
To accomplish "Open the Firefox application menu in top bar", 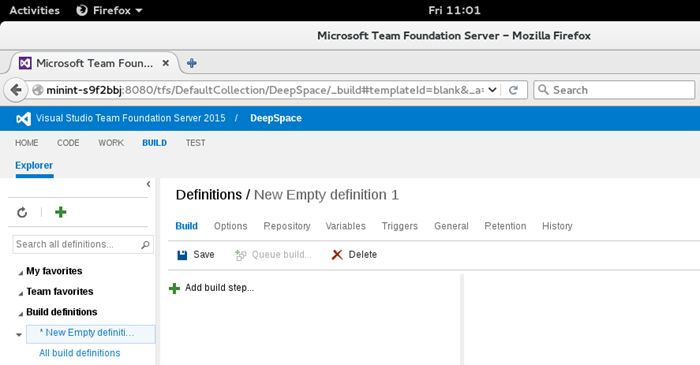I will 109,10.
